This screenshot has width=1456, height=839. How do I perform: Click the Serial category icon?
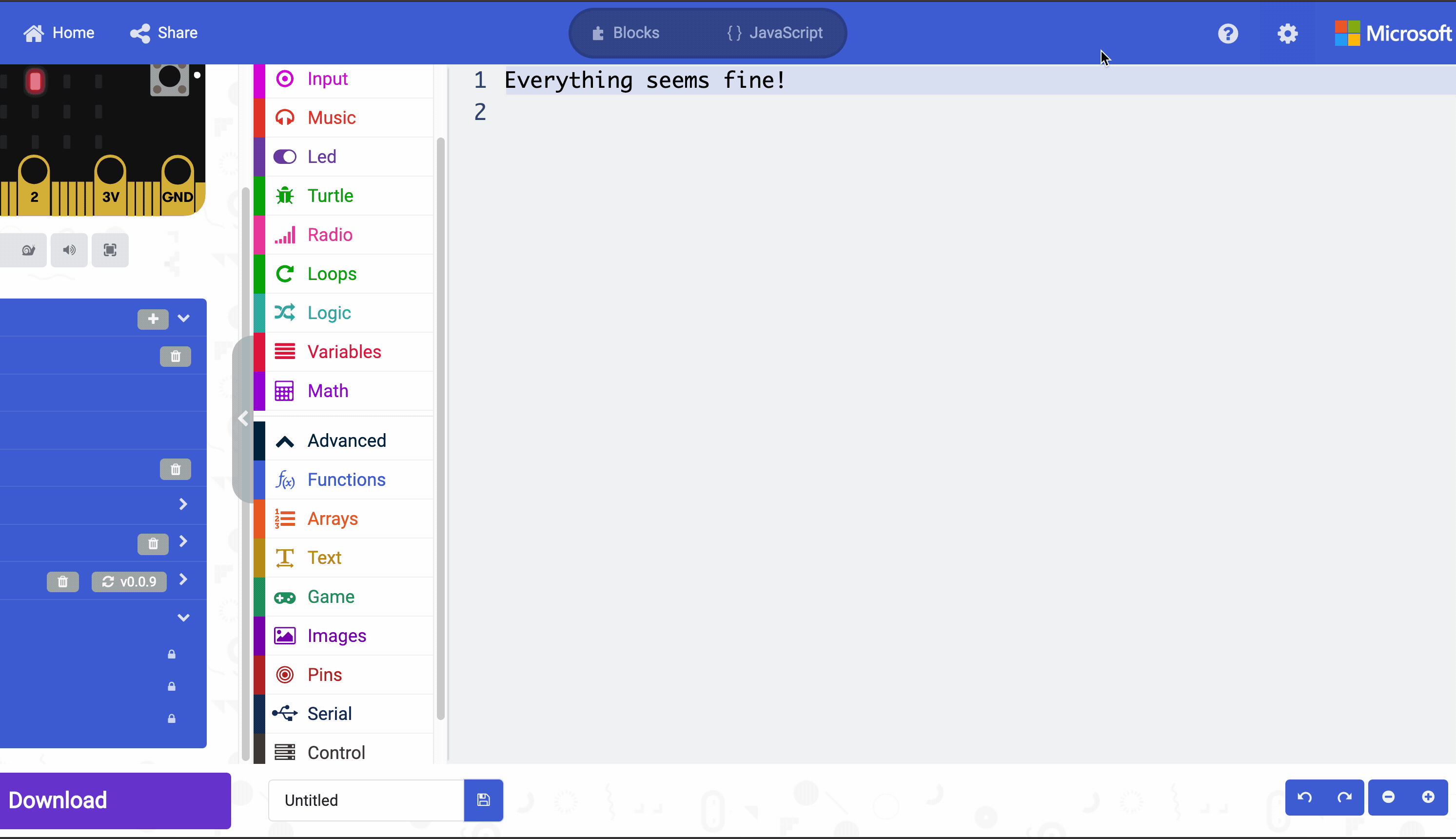click(x=284, y=713)
